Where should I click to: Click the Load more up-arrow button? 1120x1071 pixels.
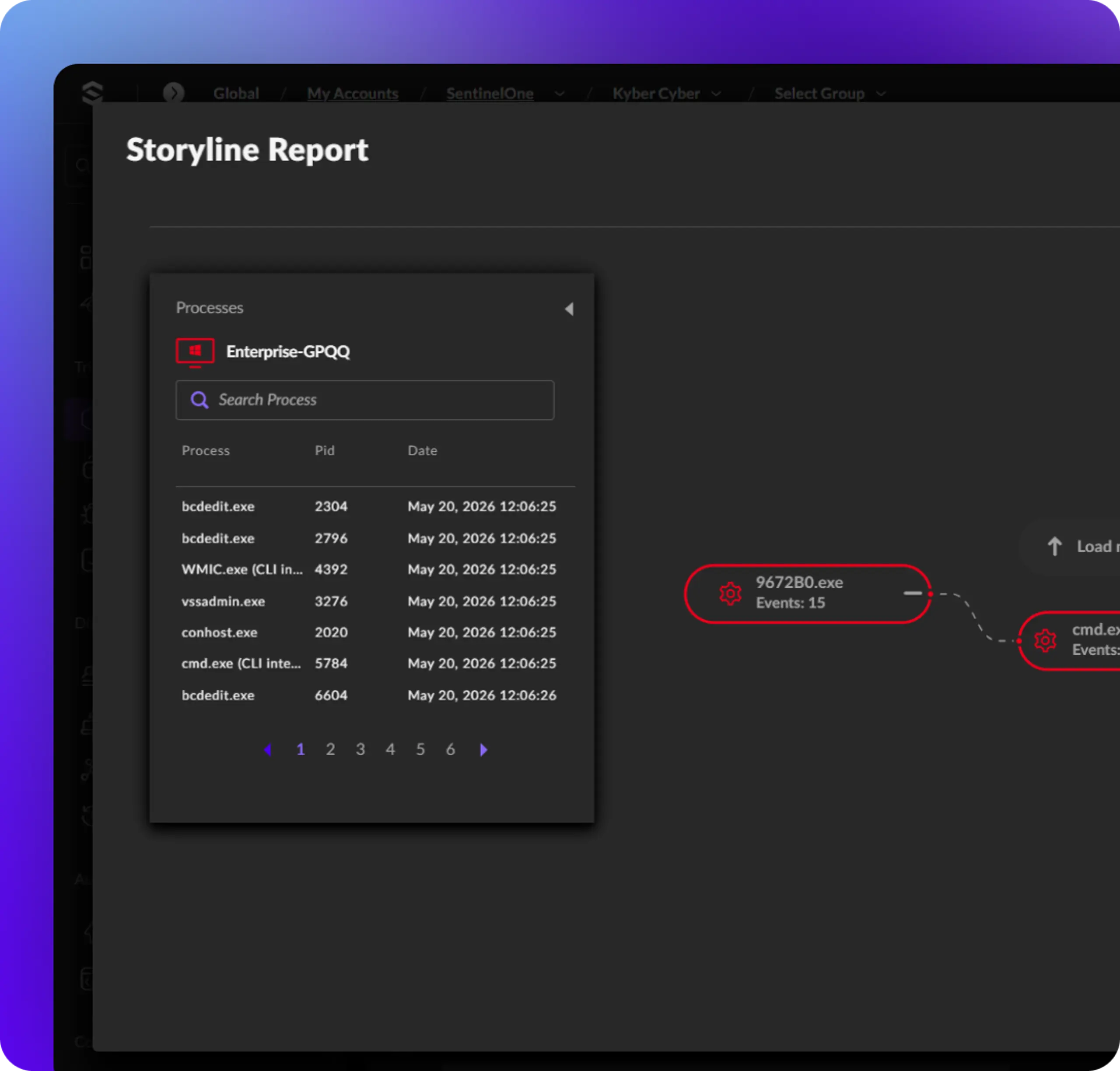pyautogui.click(x=1071, y=546)
